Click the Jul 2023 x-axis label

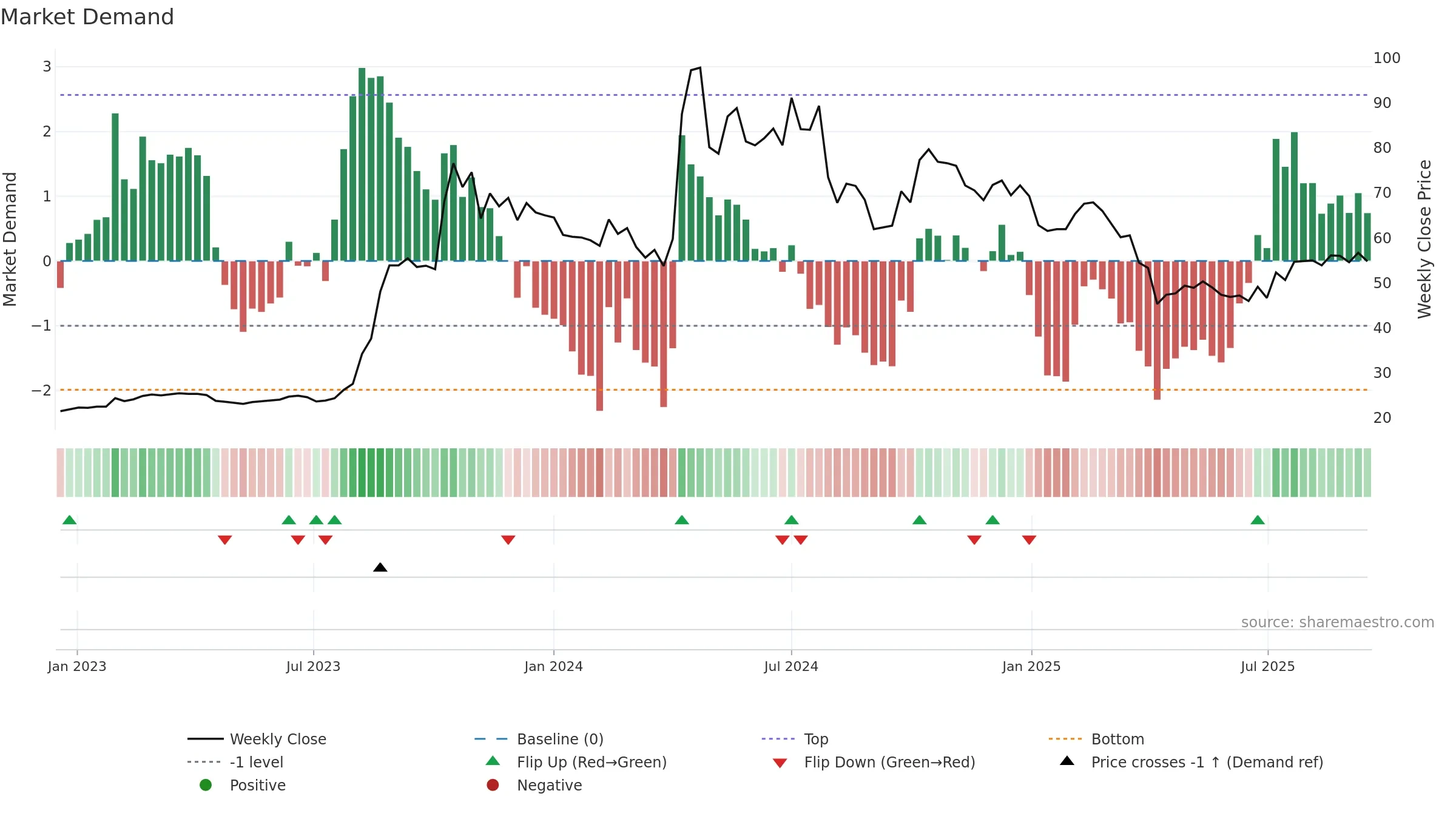314,667
